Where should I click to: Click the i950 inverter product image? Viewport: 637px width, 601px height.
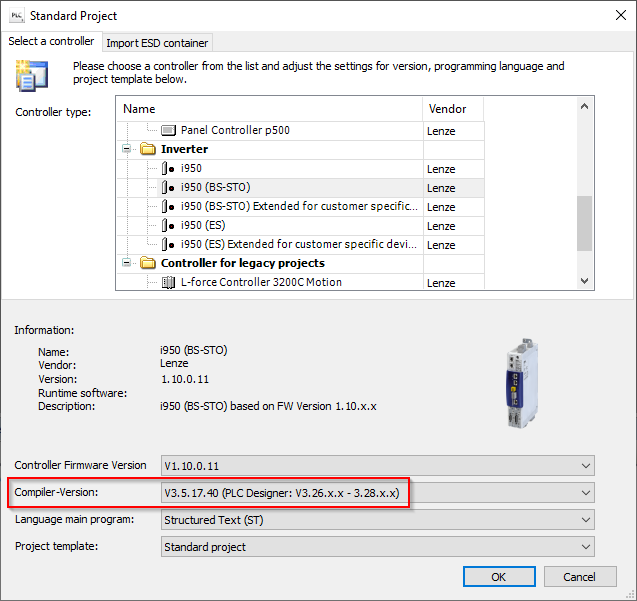click(523, 383)
